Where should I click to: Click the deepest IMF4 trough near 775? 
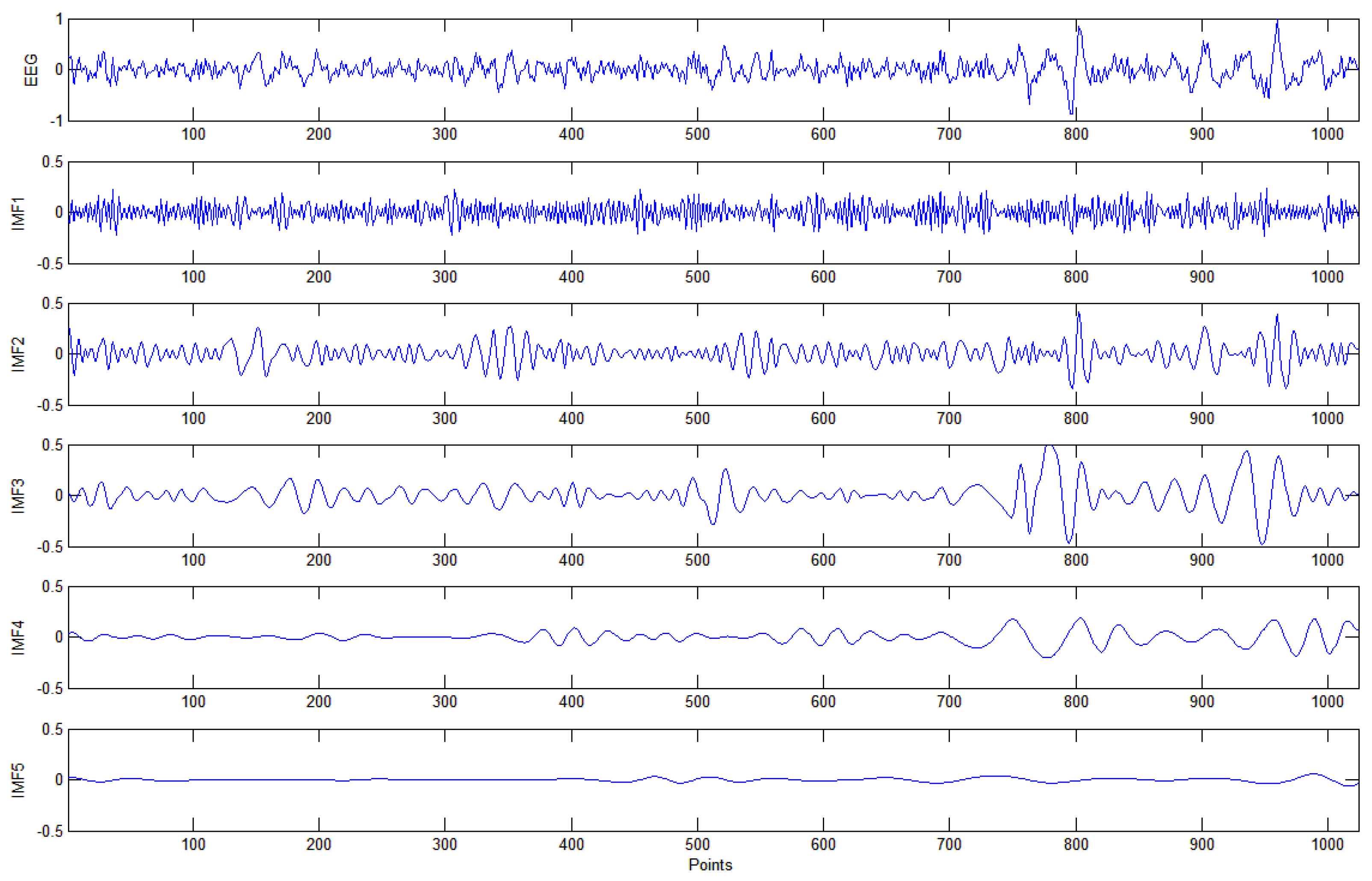[x=1047, y=657]
